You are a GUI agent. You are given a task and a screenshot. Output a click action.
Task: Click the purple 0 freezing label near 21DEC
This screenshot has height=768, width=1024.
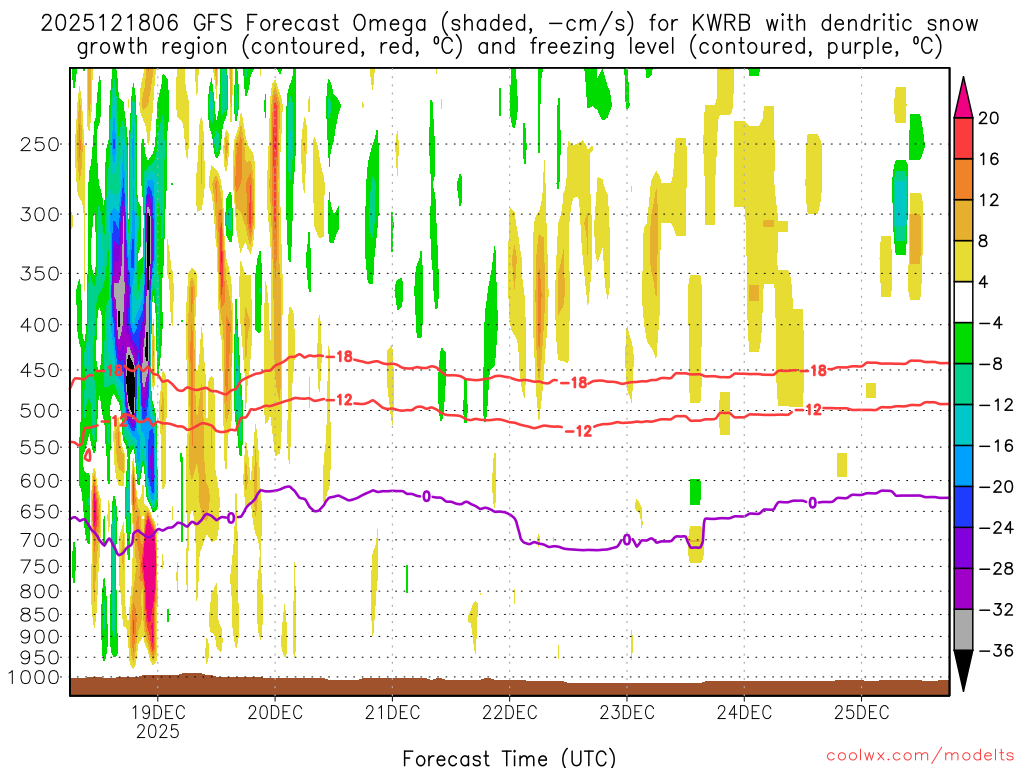coord(426,497)
